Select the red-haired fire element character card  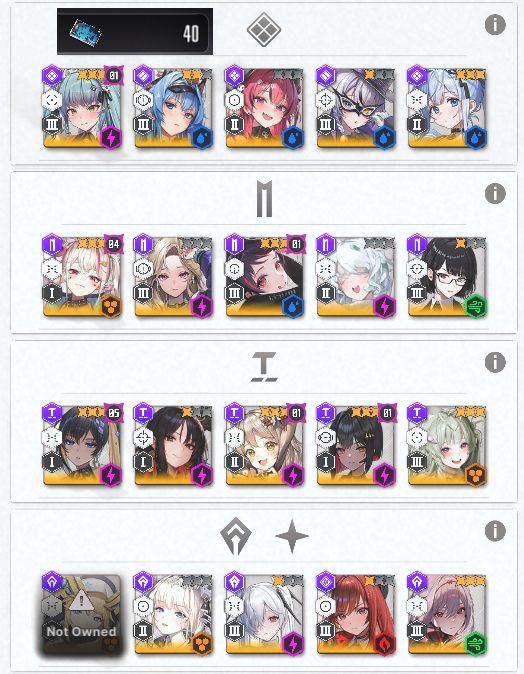[355, 614]
